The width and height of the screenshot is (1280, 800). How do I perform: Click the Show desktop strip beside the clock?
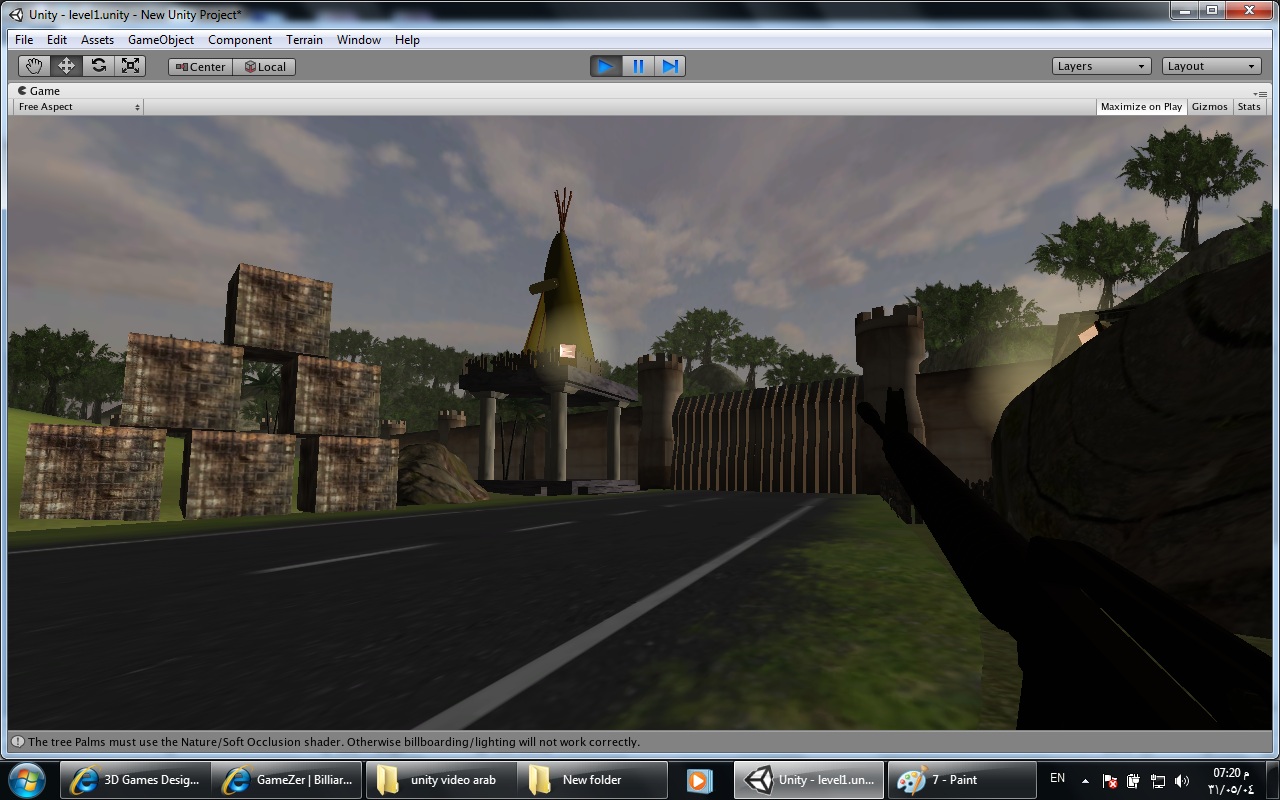click(x=1272, y=780)
